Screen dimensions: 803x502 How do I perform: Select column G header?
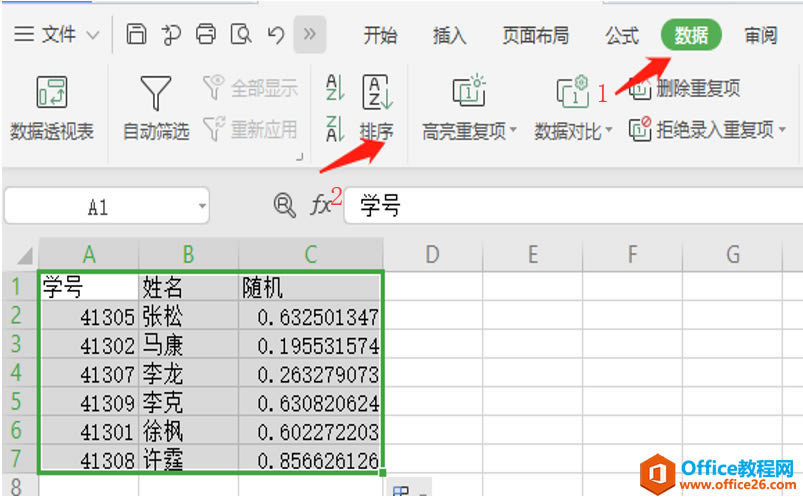[733, 254]
